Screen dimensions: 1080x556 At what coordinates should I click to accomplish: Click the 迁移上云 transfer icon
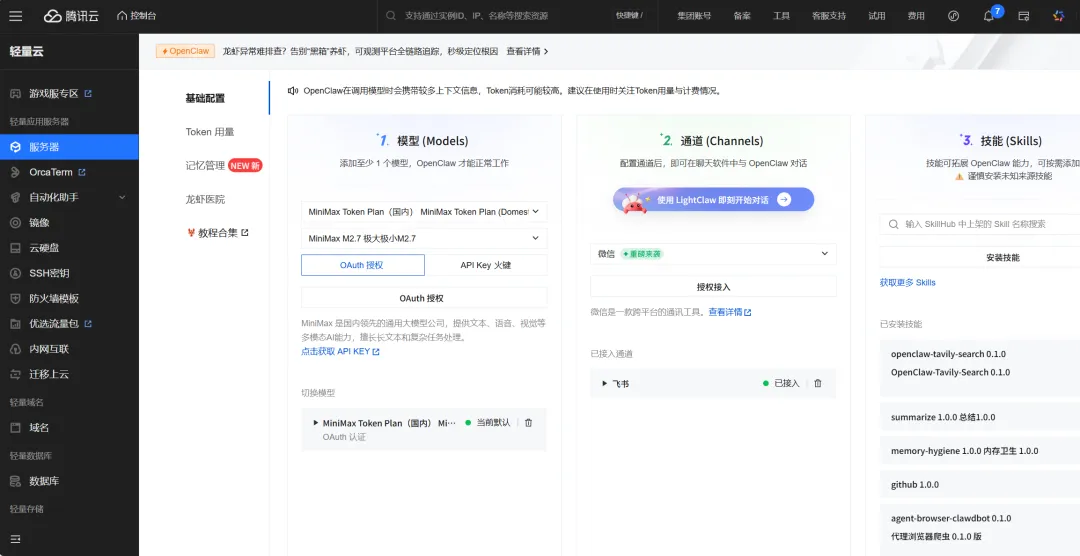click(x=15, y=374)
